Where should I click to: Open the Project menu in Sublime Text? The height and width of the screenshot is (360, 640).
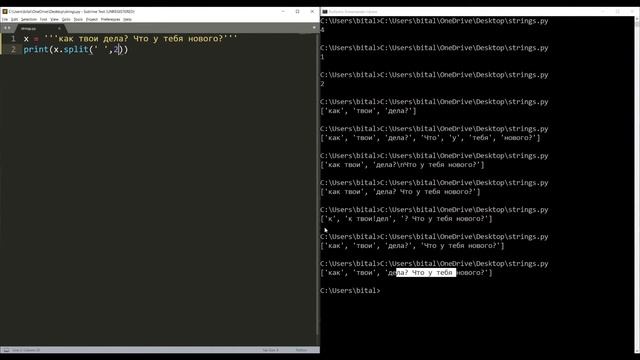click(x=92, y=19)
